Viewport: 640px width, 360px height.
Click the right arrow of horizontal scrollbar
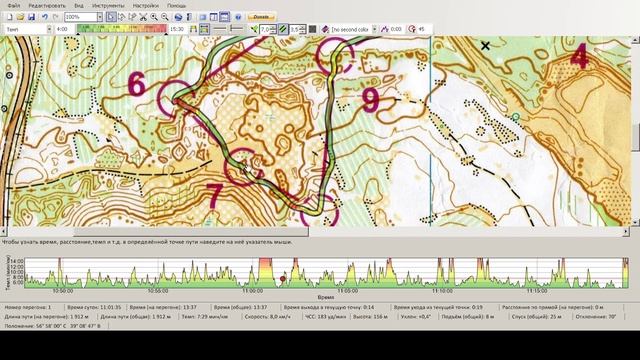pos(626,232)
